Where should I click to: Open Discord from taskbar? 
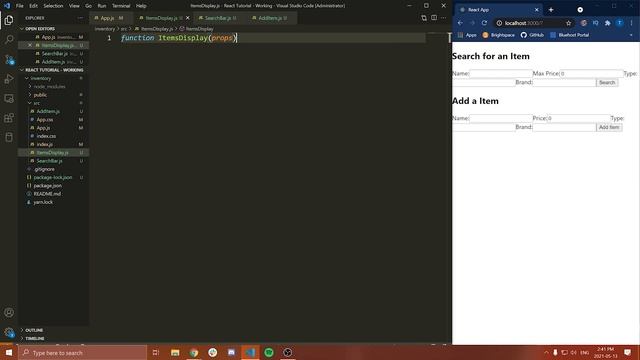click(231, 353)
